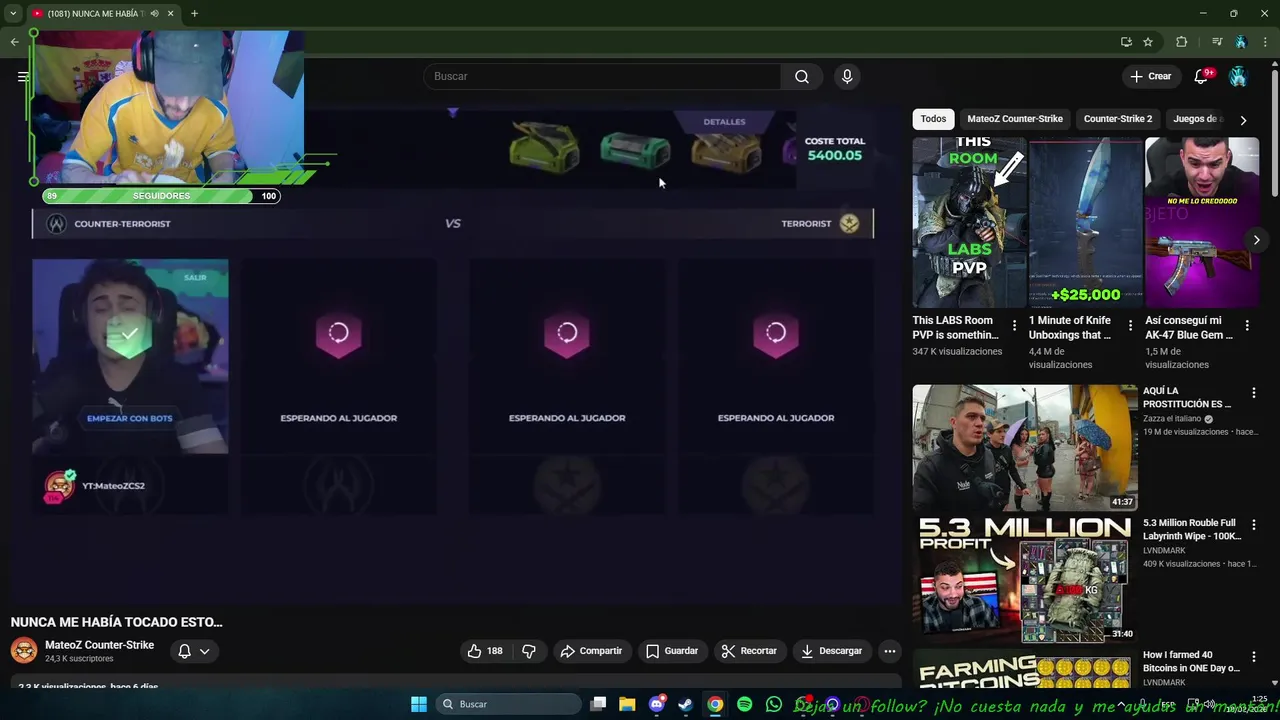
Task: Click the 24,3 K suscriptores text
Action: pos(79,659)
